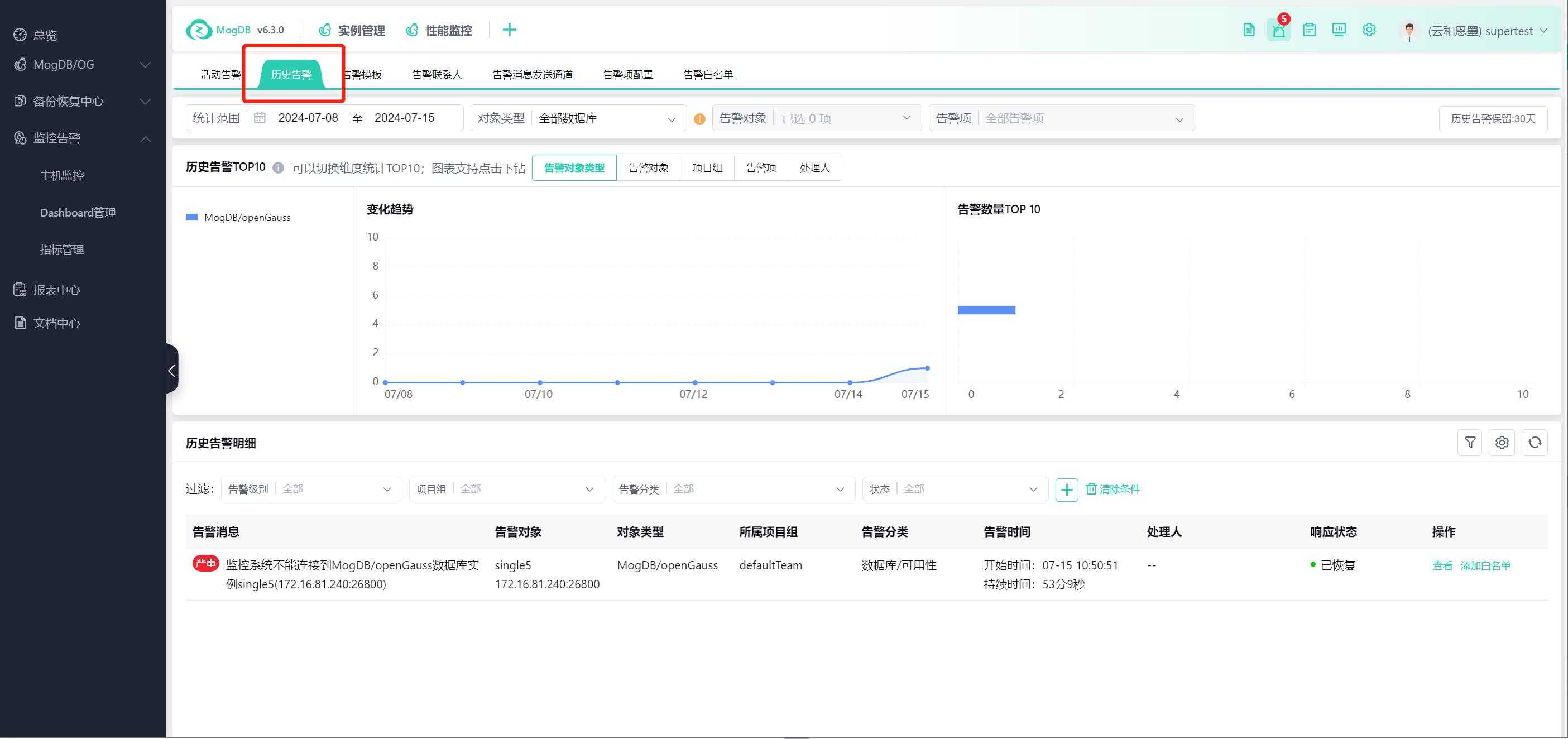The image size is (1568, 739).
Task: Refresh the 历史告警明细 table
Action: click(x=1535, y=443)
